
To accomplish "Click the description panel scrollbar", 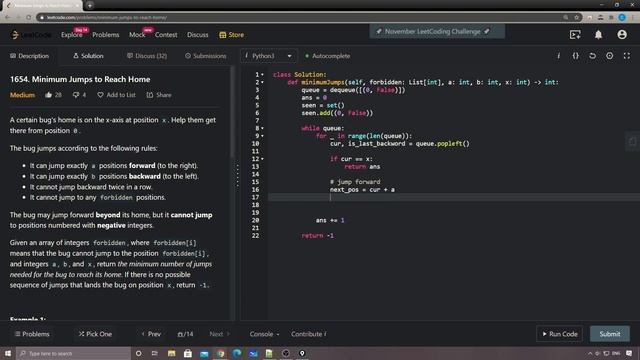I will point(232,112).
